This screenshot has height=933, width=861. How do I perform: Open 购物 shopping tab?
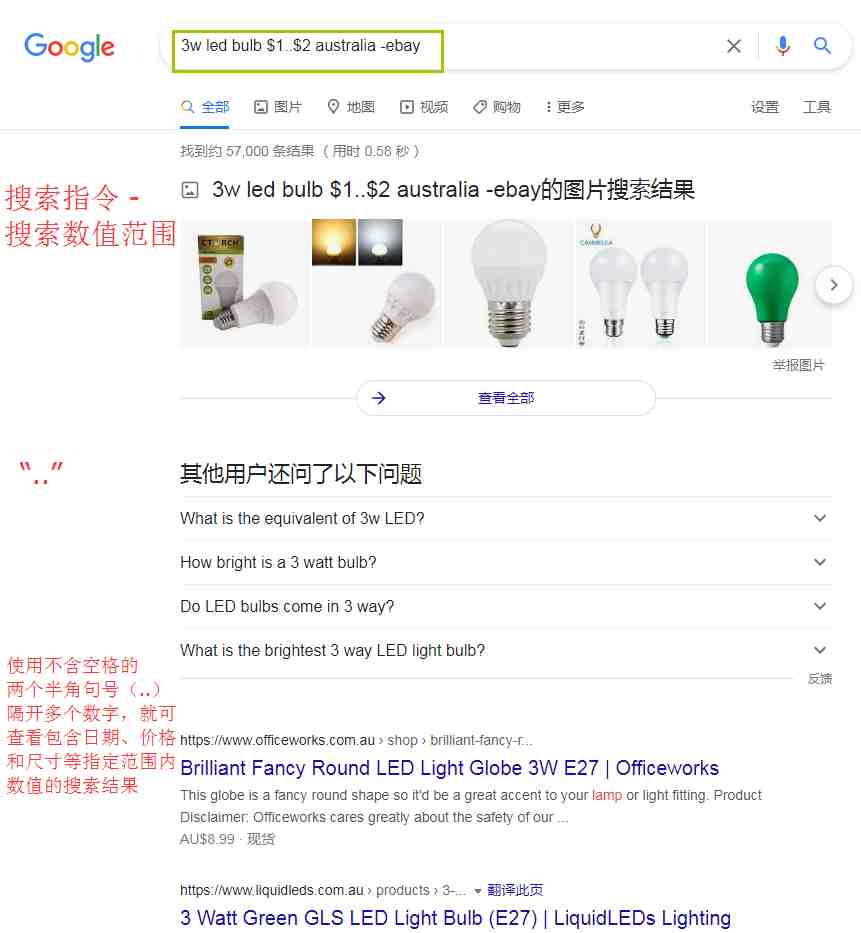[x=497, y=107]
